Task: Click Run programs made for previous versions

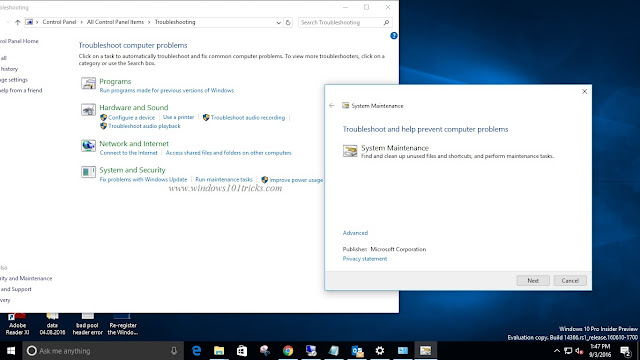Action: [167, 91]
